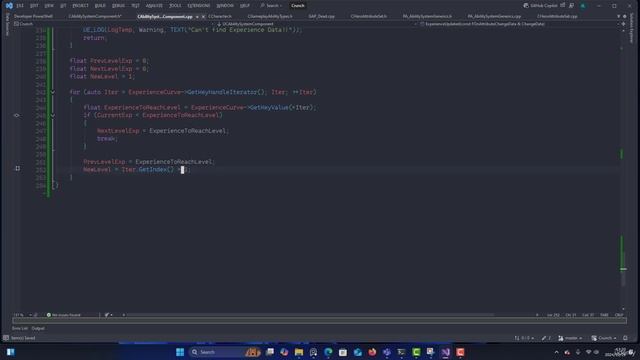Viewport: 640px width, 360px height.
Task: Open the Edit menu
Action: point(34,6)
